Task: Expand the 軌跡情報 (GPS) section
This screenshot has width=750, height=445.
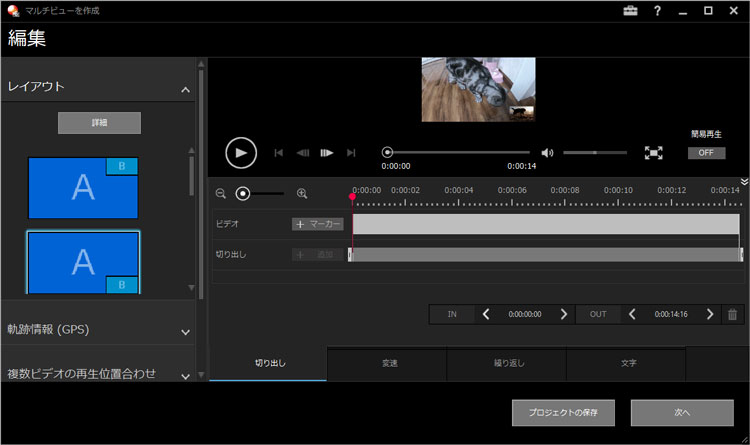Action: pos(186,331)
